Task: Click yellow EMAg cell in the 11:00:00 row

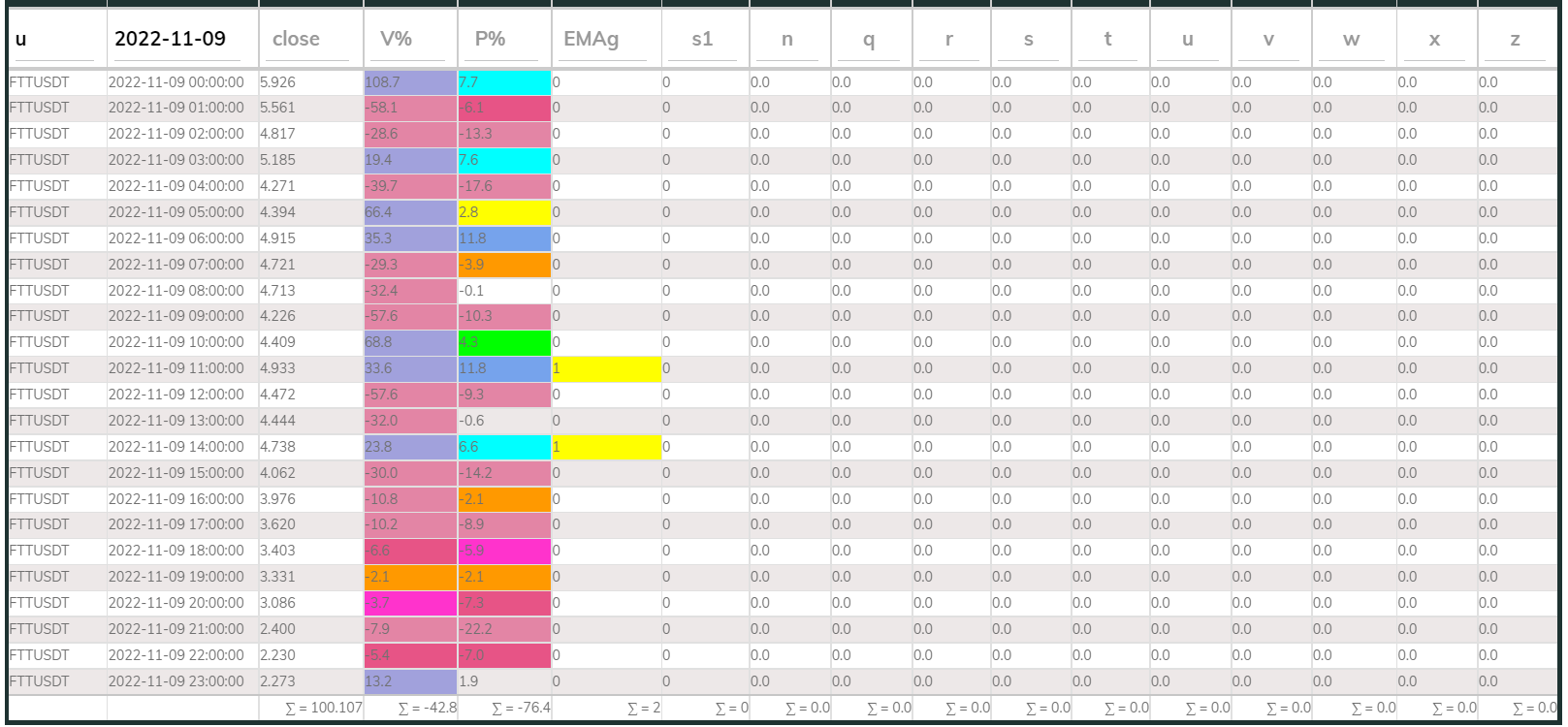Action: point(606,368)
